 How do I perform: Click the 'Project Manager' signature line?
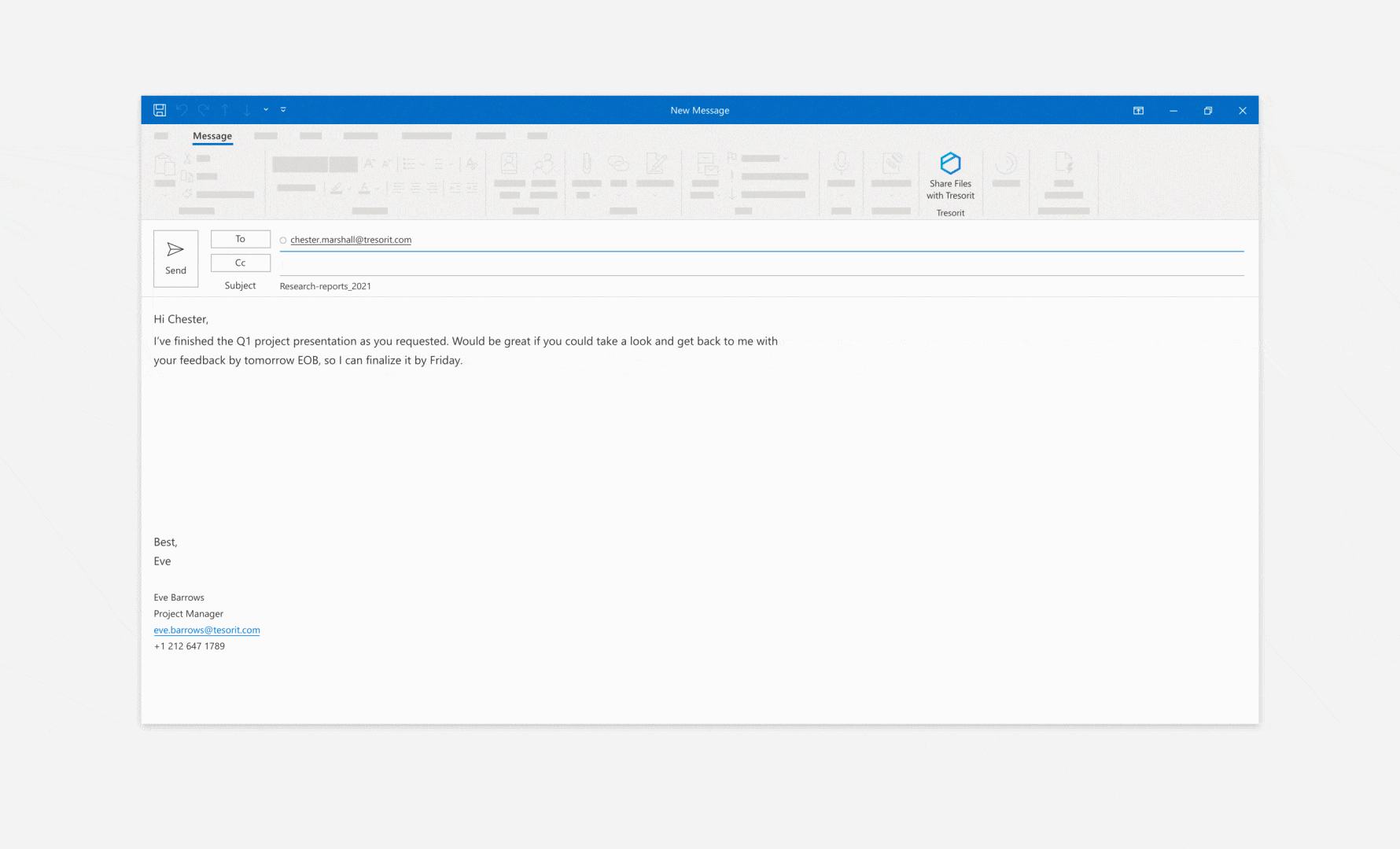tap(189, 614)
